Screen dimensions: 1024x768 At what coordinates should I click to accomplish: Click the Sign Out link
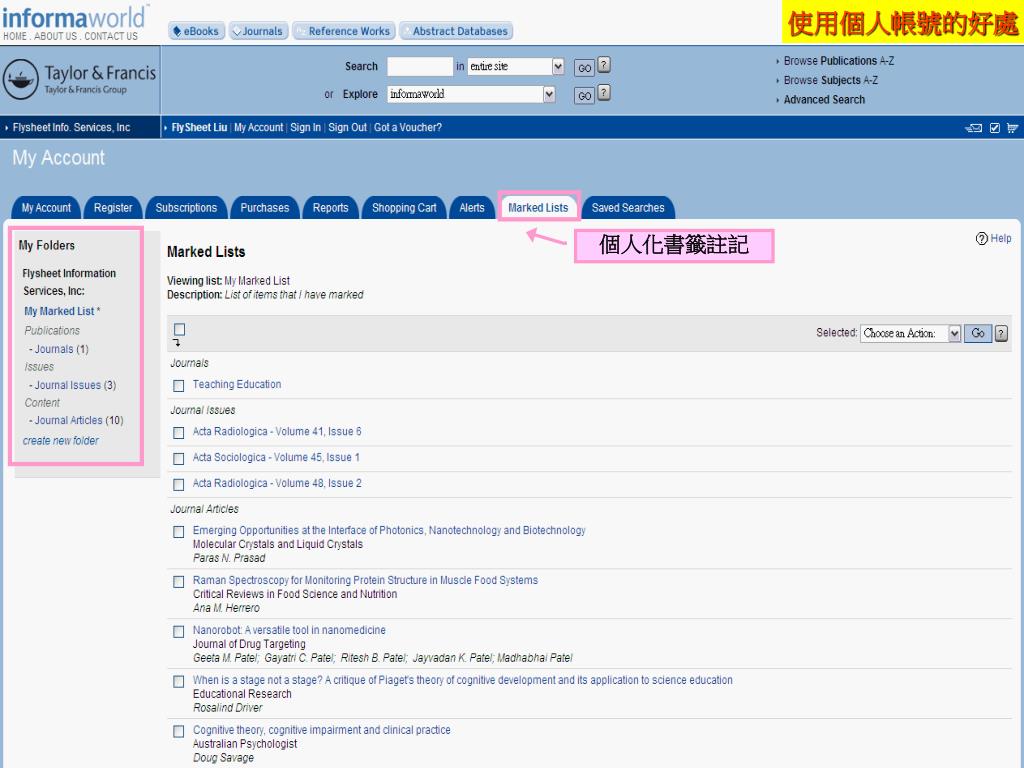click(x=347, y=127)
